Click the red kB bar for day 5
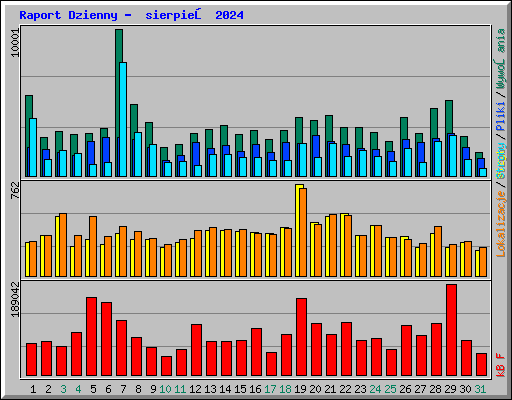512x400 pixels. click(x=92, y=337)
